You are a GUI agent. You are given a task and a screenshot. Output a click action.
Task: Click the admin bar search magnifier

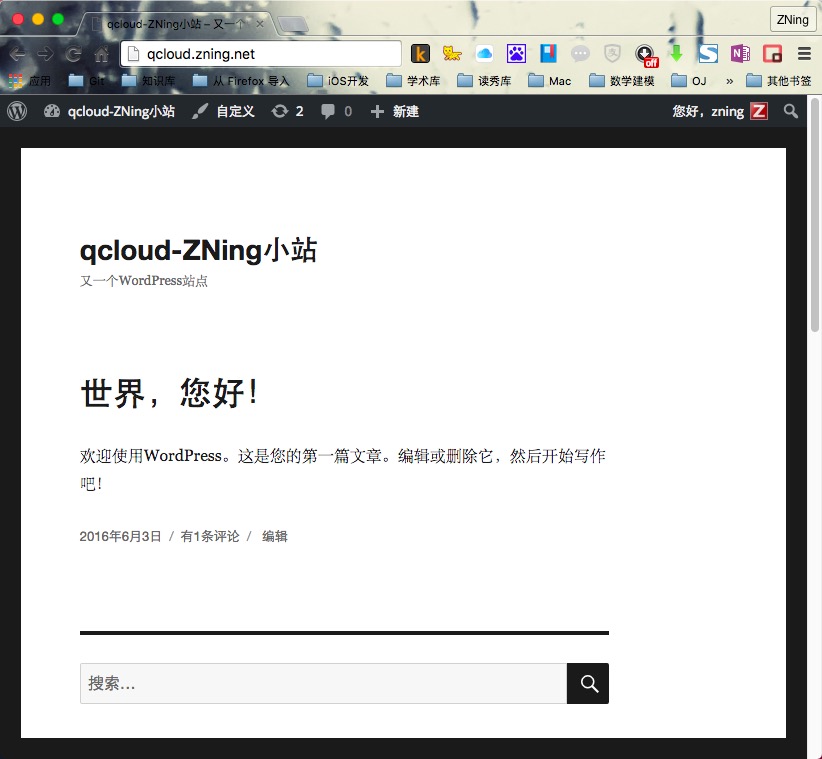pyautogui.click(x=791, y=111)
